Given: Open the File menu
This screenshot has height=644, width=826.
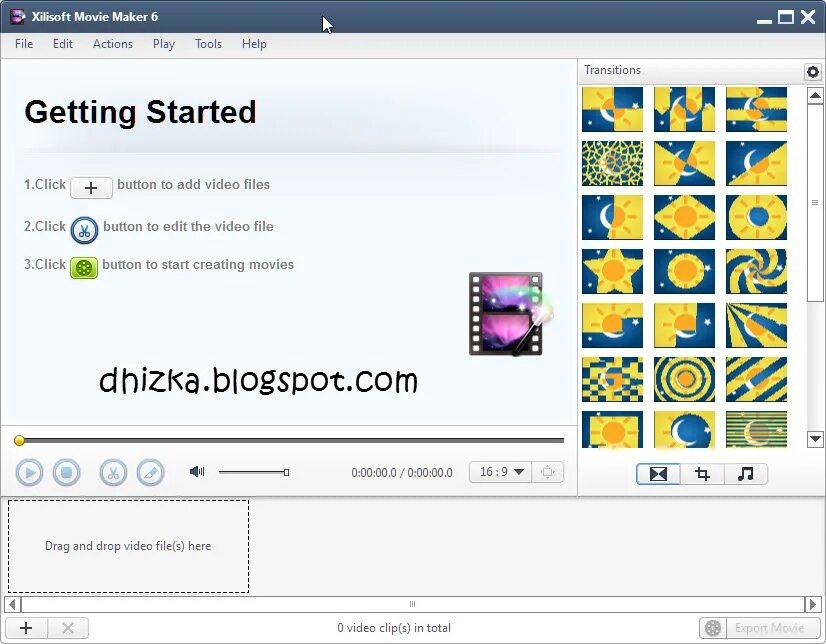Looking at the screenshot, I should [24, 44].
